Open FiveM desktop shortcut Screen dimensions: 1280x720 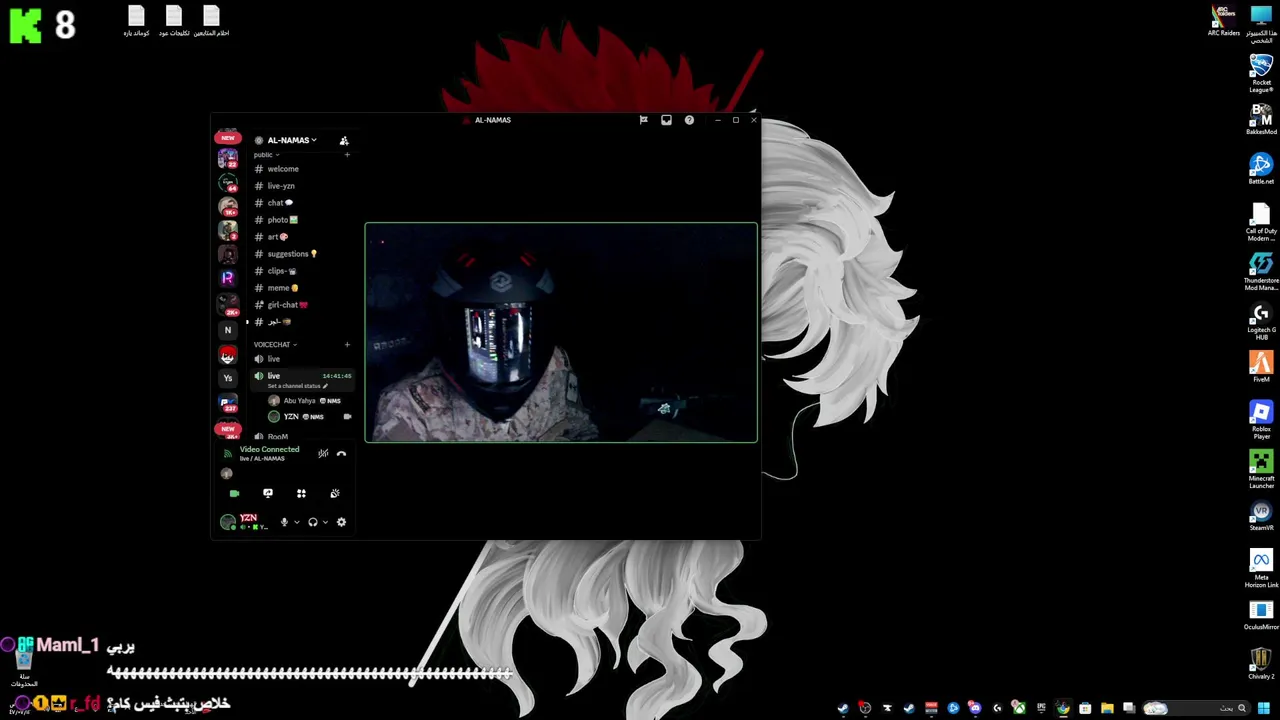1261,367
